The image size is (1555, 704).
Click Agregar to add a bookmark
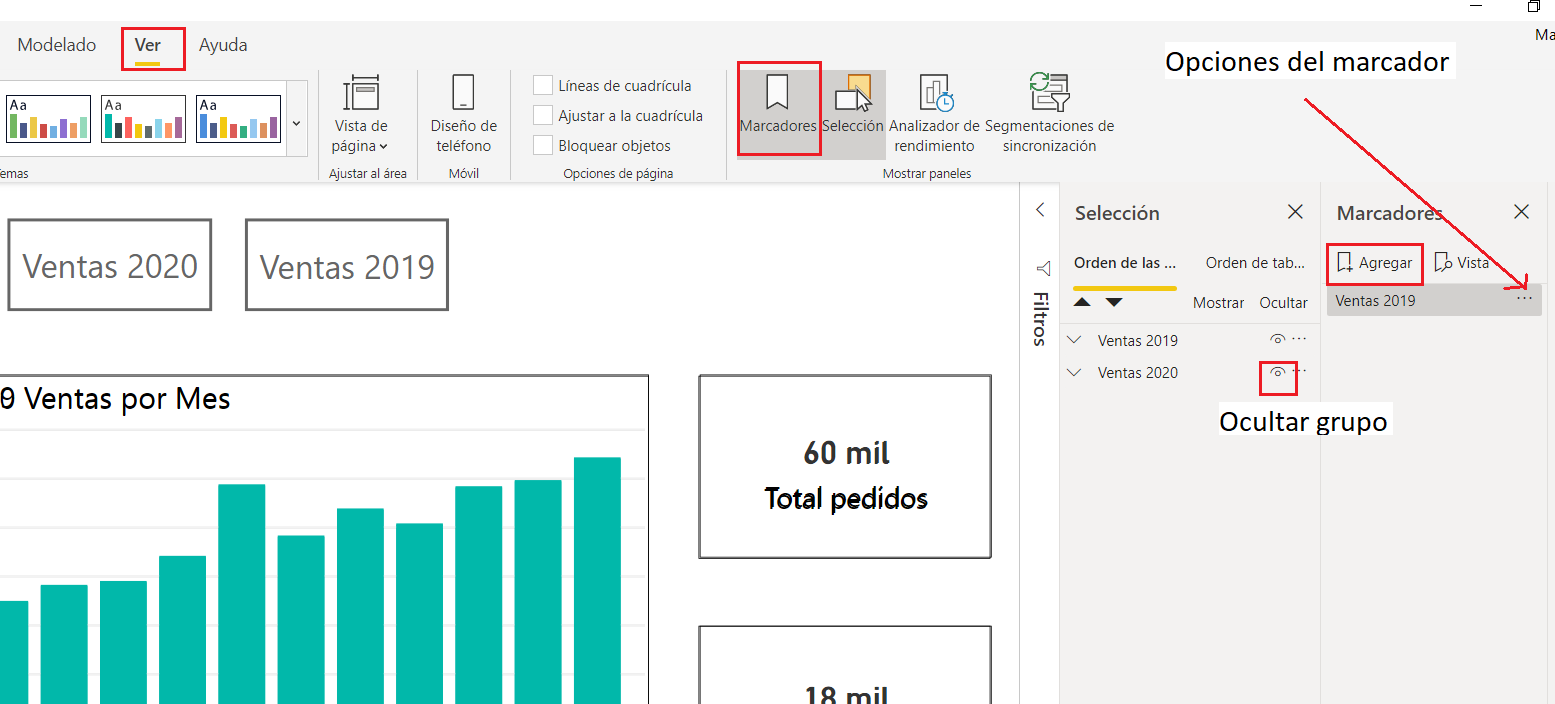click(x=1375, y=263)
